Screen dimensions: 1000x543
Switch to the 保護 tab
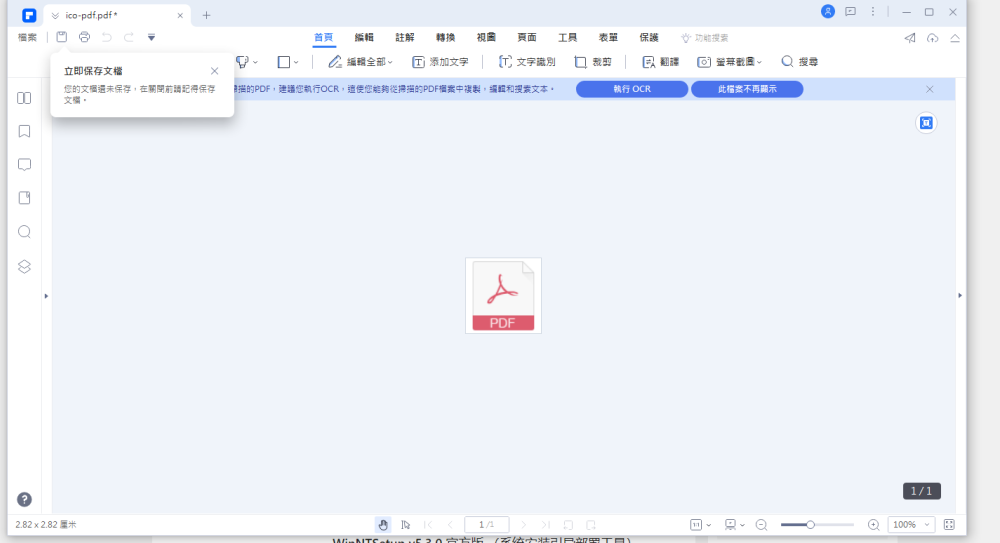pyautogui.click(x=649, y=38)
